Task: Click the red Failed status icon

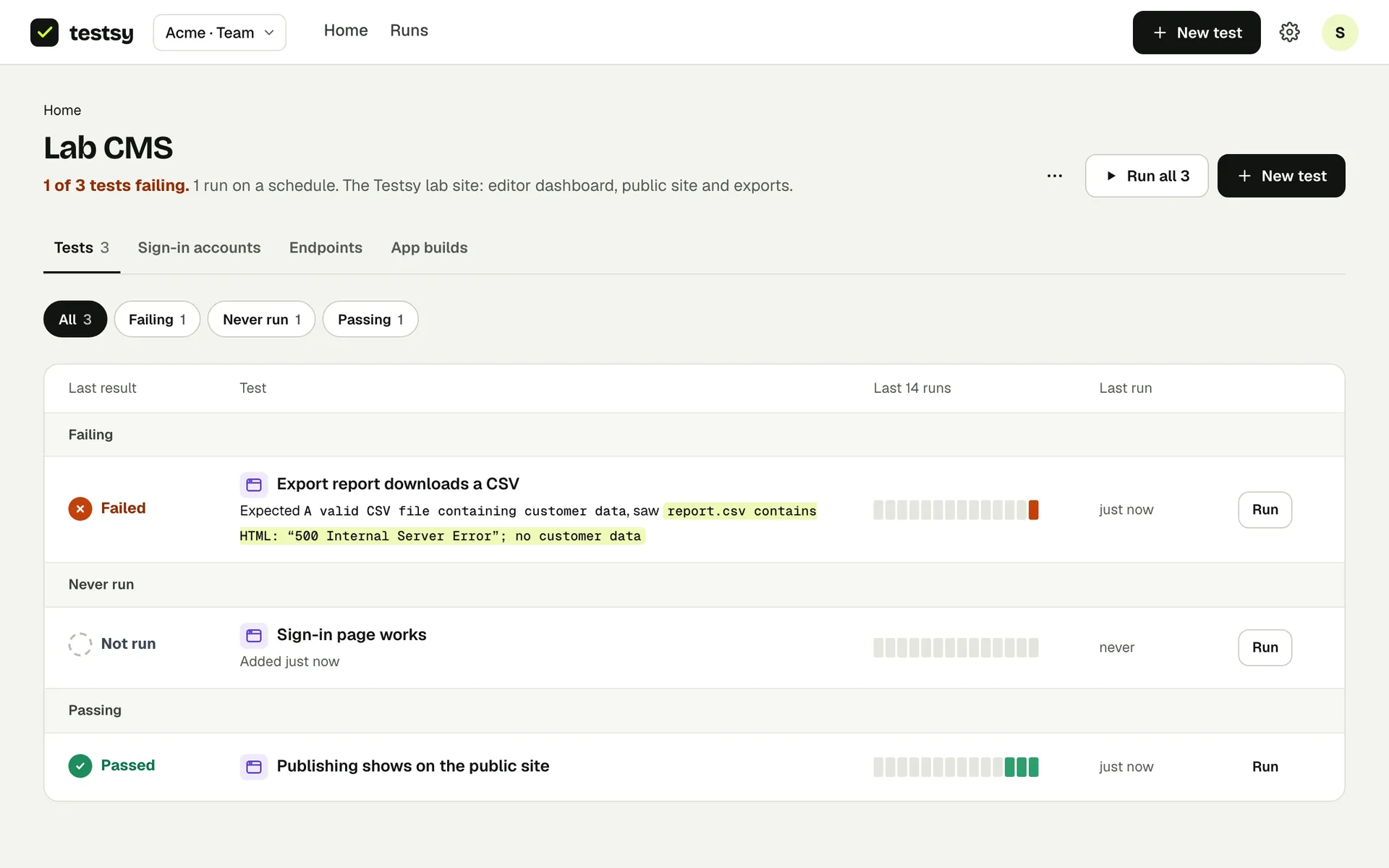Action: coord(80,509)
